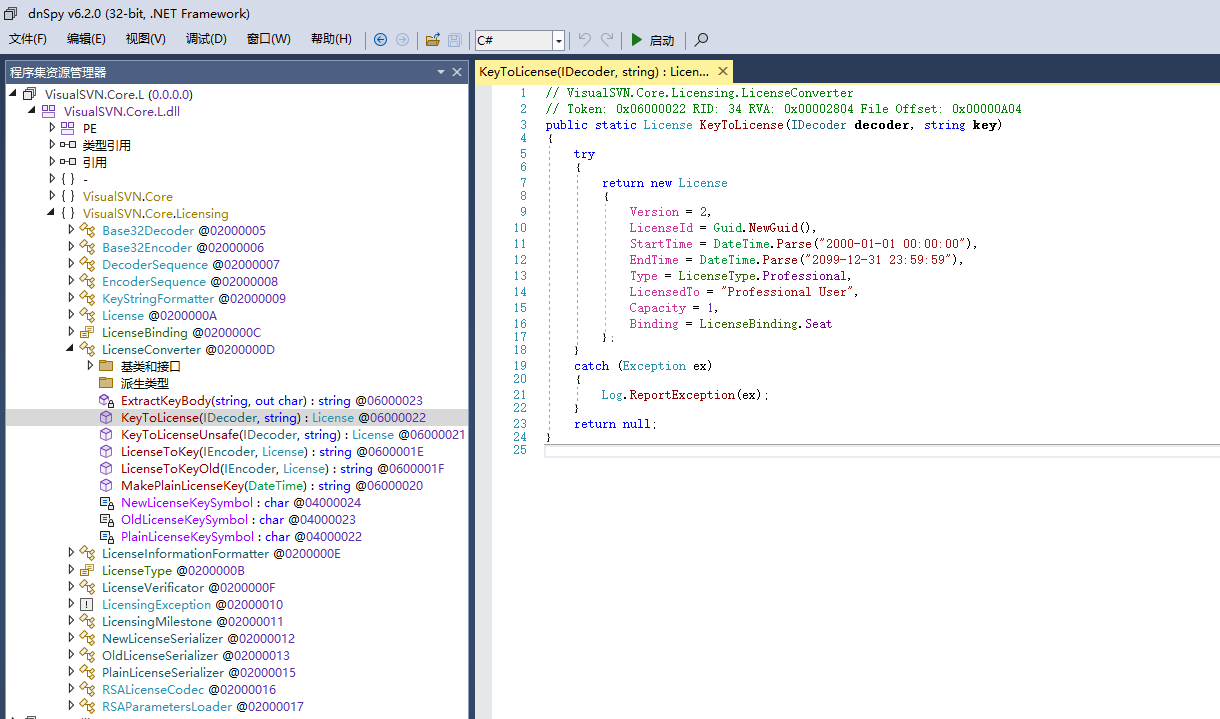The height and width of the screenshot is (719, 1220).
Task: Navigate forward using the toolbar forward arrow
Action: click(x=402, y=40)
